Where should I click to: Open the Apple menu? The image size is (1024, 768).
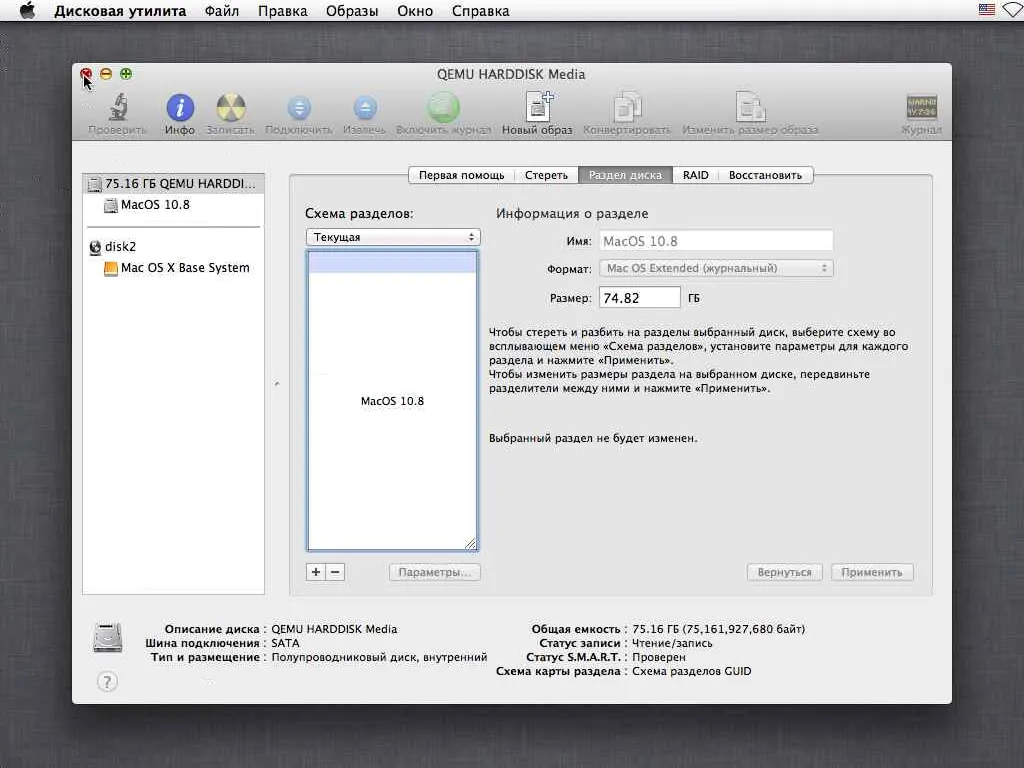point(27,10)
